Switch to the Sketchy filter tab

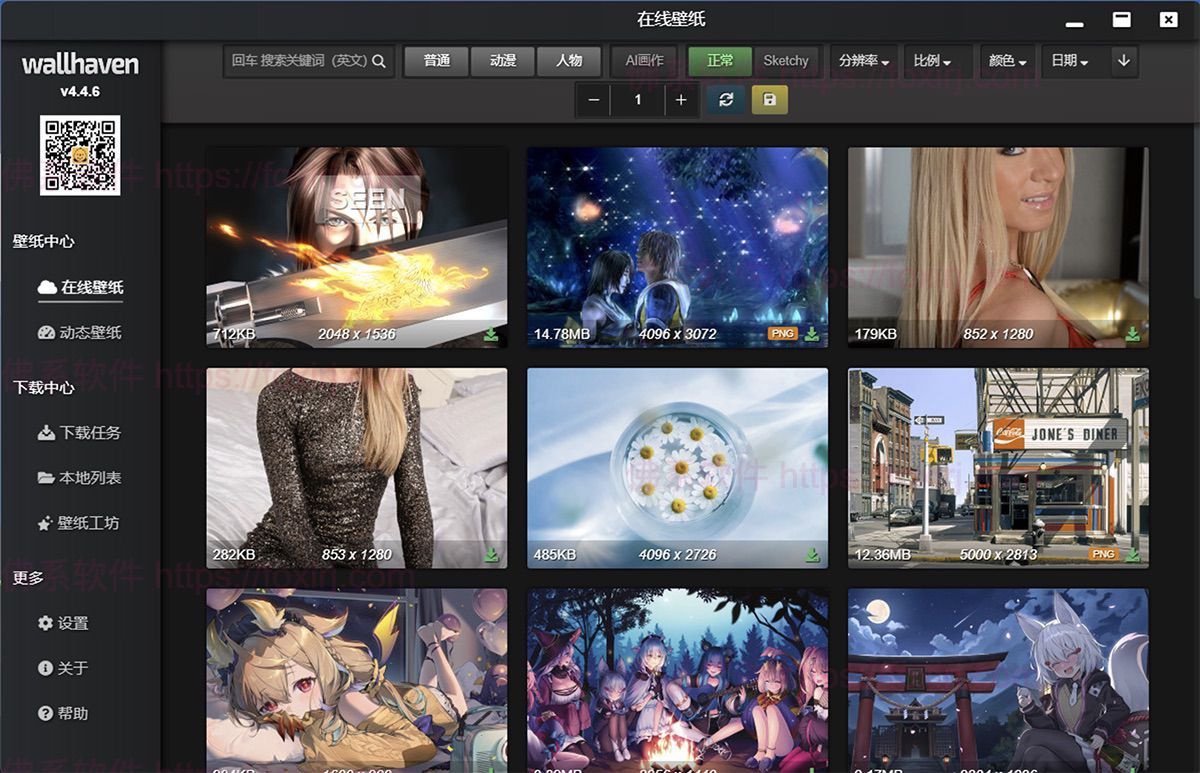[787, 61]
